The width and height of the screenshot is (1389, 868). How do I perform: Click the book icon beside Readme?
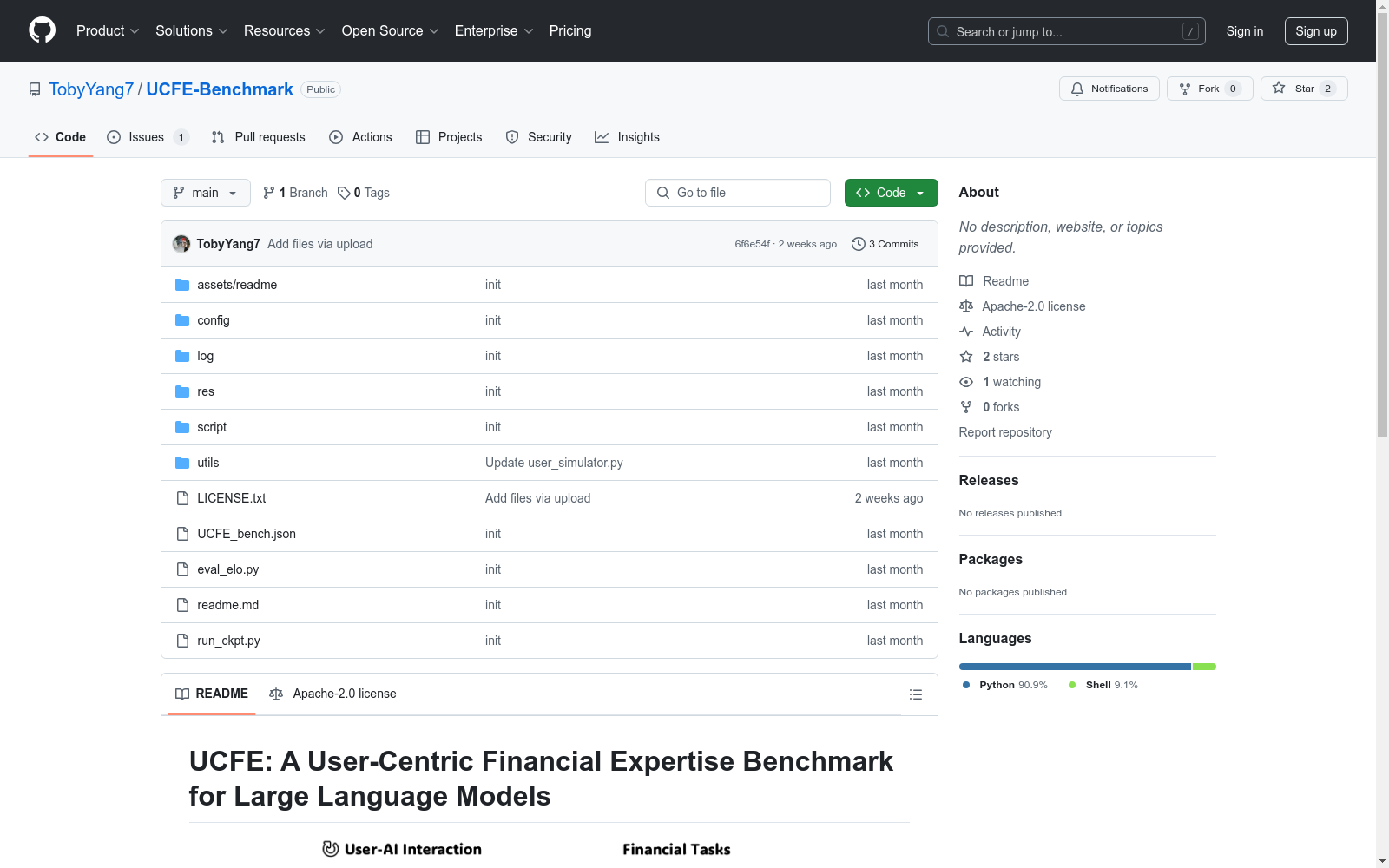(966, 281)
